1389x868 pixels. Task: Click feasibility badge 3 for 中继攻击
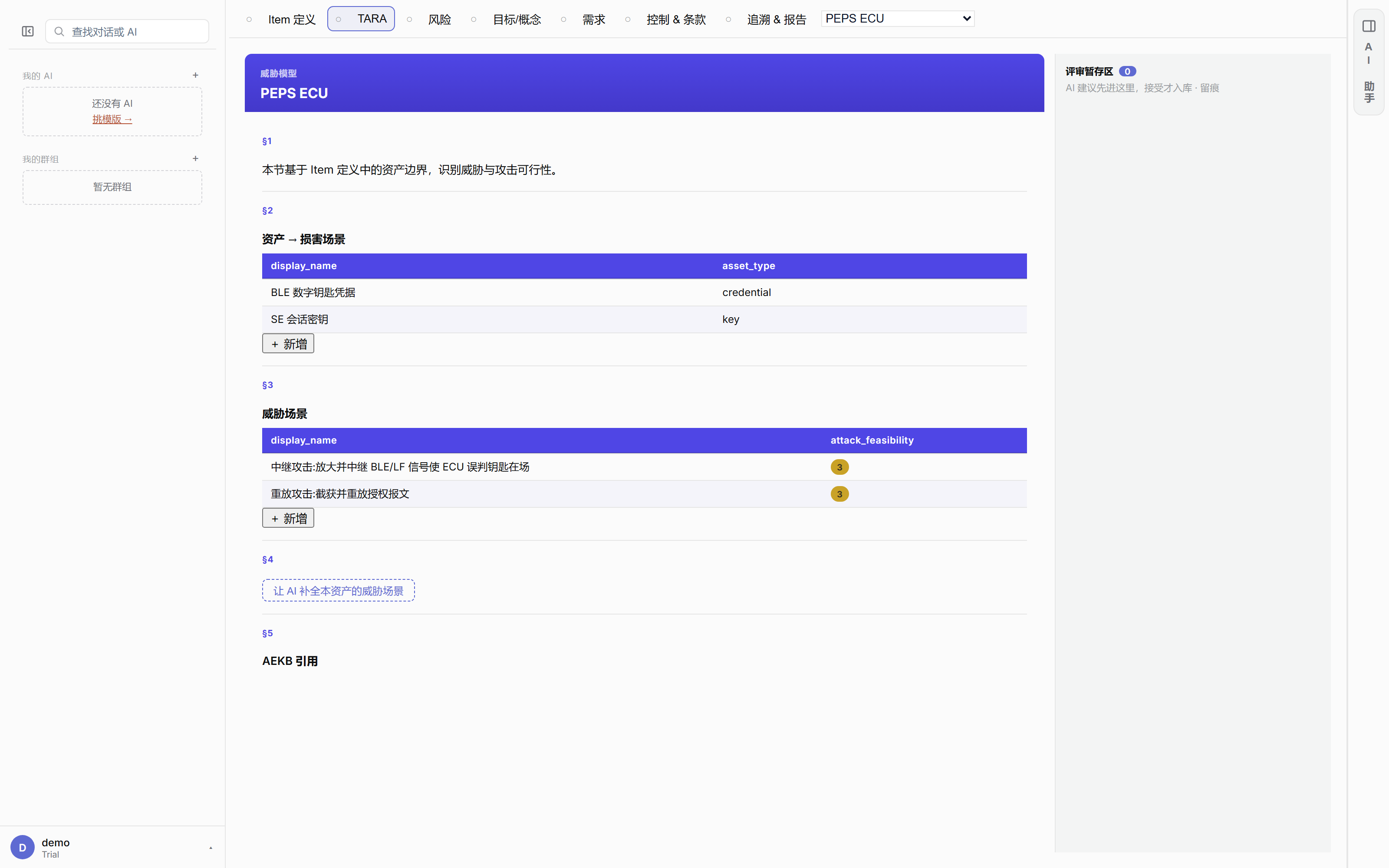839,467
